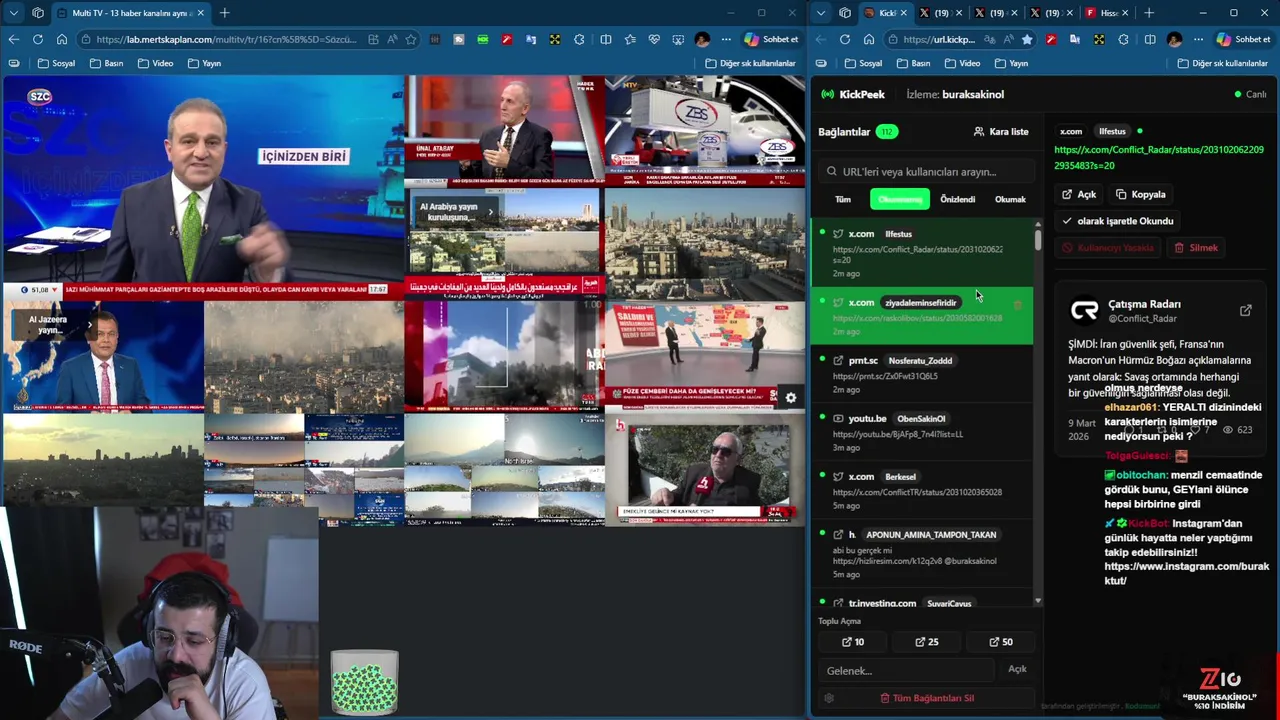Image resolution: width=1280 pixels, height=720 pixels.
Task: Bulk open 50 links
Action: click(1001, 642)
